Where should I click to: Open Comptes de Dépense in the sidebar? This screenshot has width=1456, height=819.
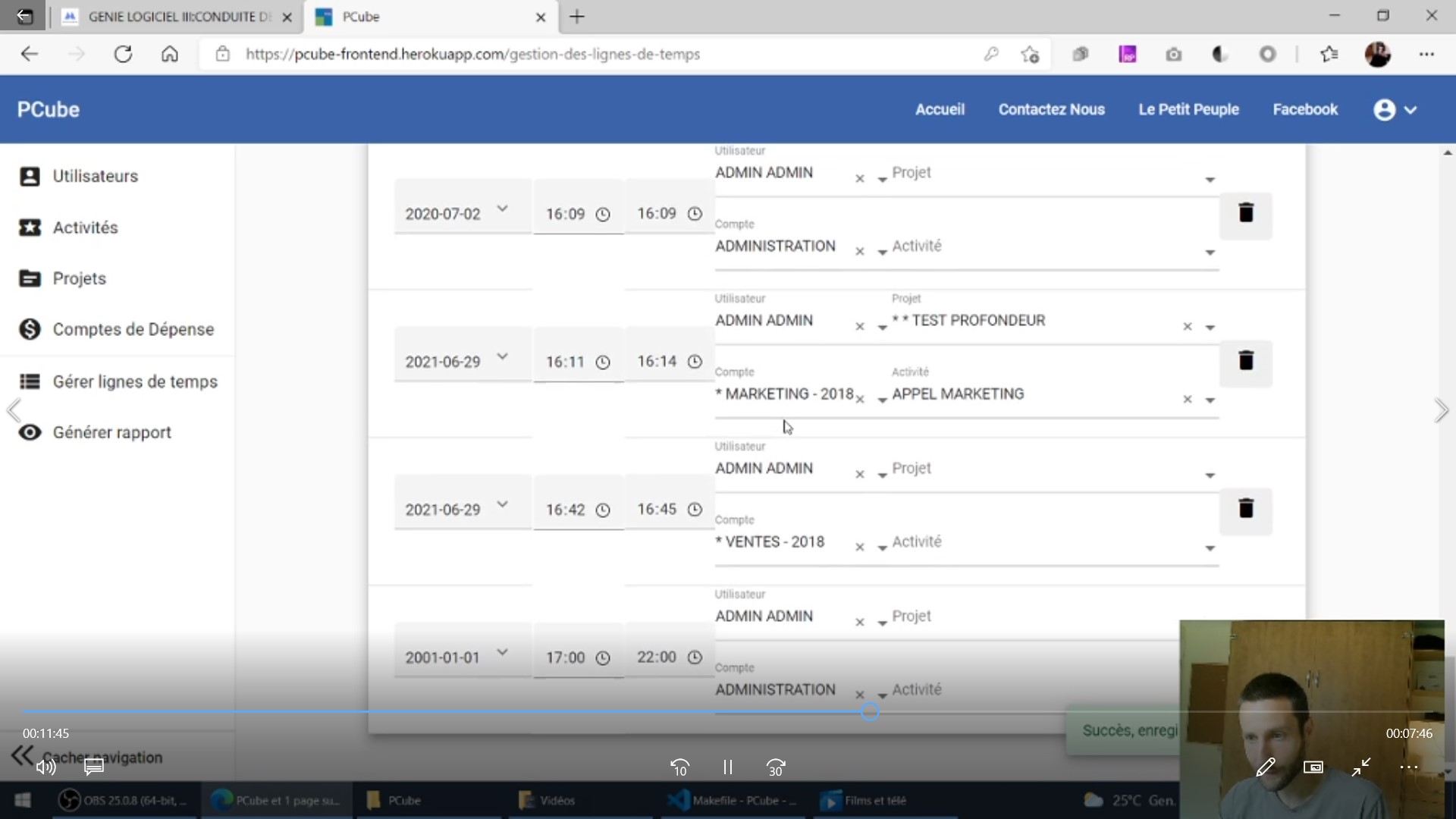pos(117,329)
